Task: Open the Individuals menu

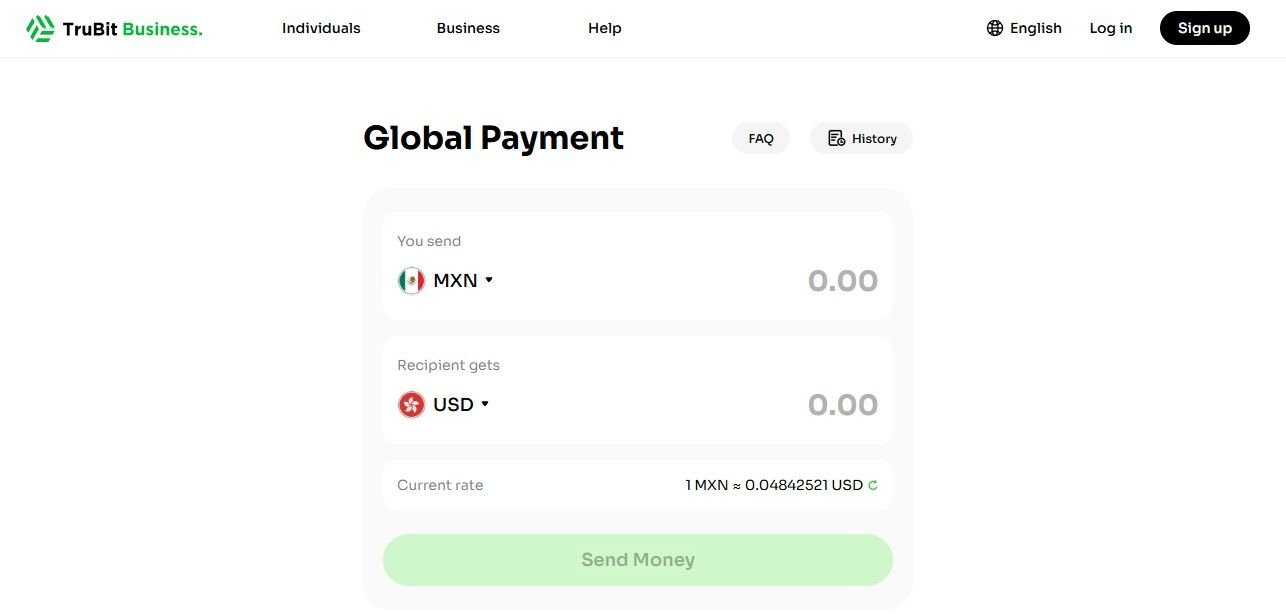Action: pyautogui.click(x=321, y=28)
